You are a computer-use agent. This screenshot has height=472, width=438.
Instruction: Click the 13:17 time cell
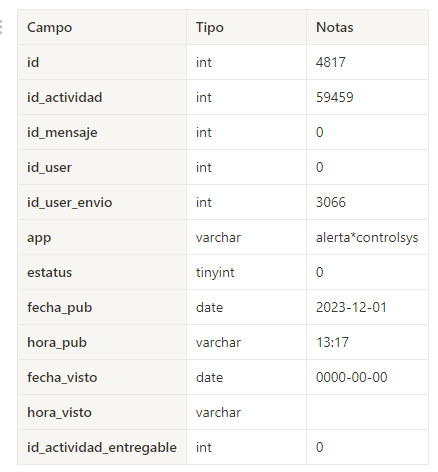pyautogui.click(x=367, y=342)
